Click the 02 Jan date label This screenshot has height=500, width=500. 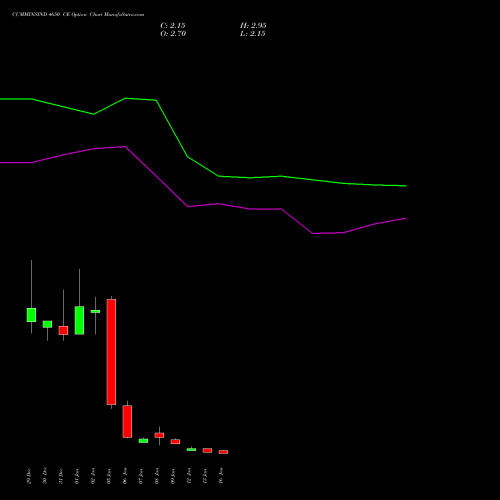[93, 476]
